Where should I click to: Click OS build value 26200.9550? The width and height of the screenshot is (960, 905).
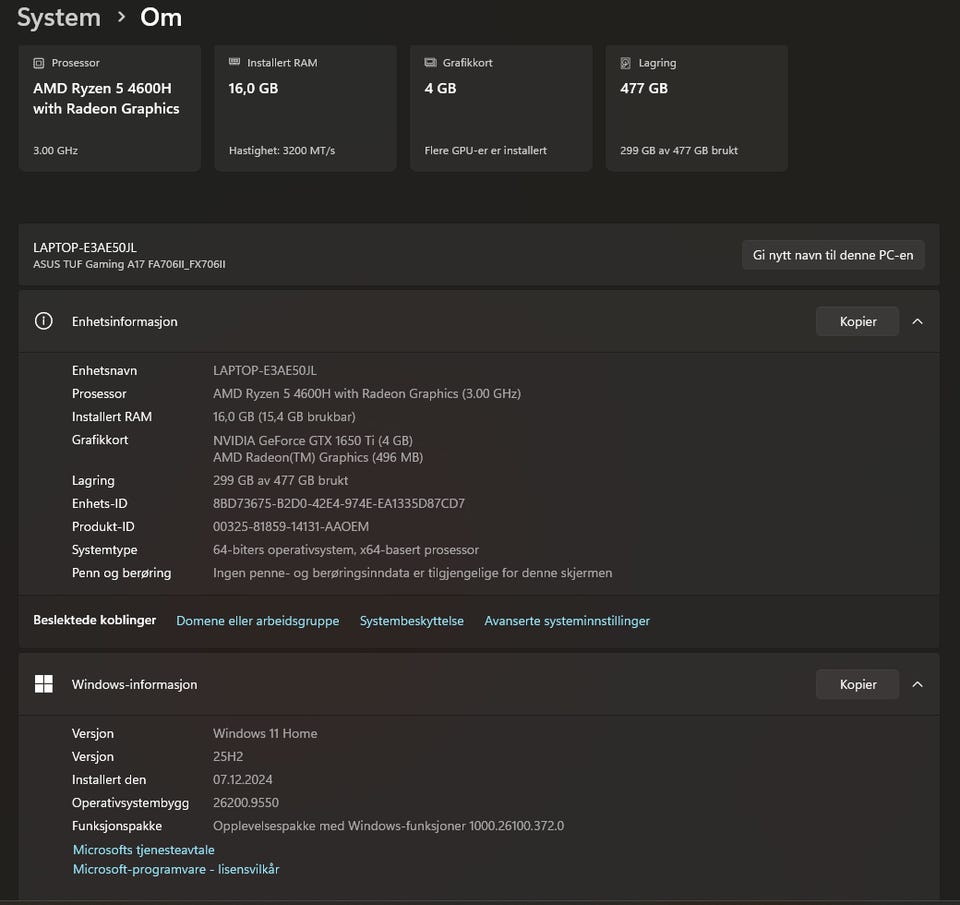(246, 803)
